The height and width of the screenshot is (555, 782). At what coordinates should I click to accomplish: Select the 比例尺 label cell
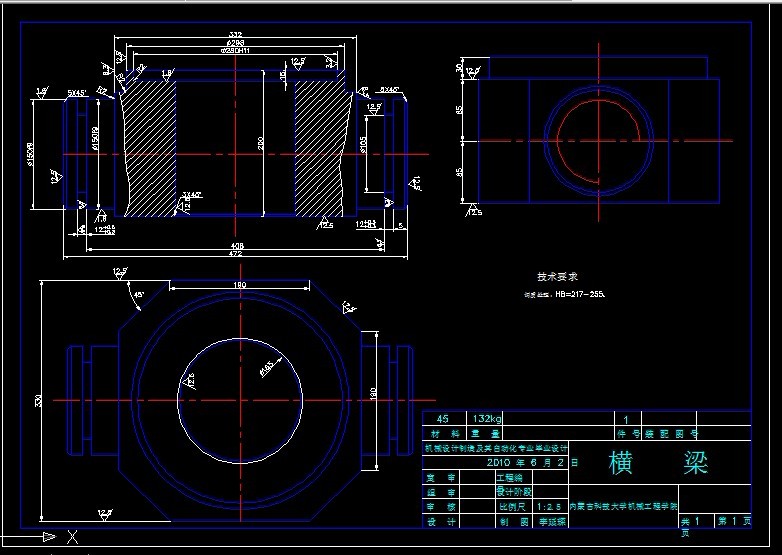pyautogui.click(x=513, y=507)
